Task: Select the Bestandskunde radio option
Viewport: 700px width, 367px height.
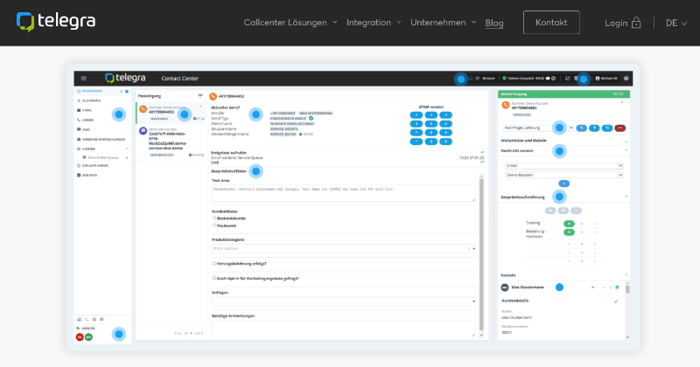Action: 215,218
